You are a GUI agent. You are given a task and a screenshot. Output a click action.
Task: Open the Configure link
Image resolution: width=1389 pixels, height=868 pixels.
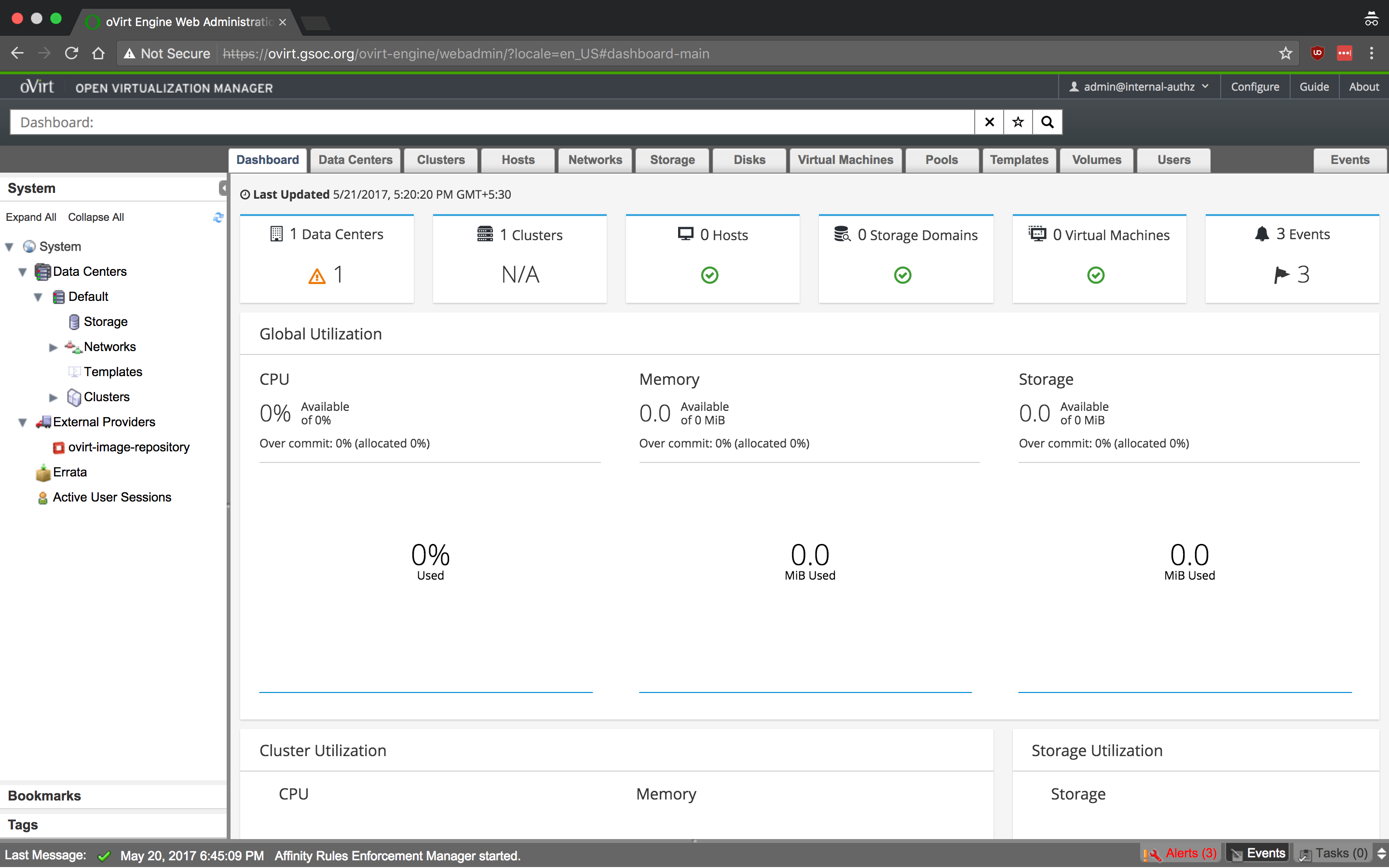[x=1255, y=87]
